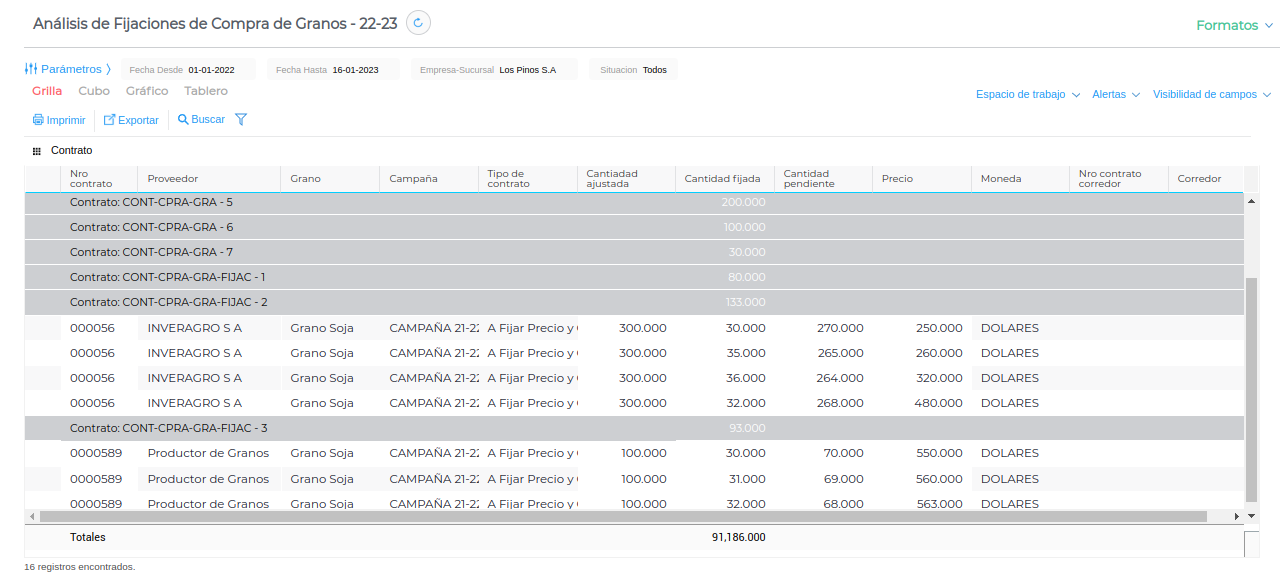Click the horizontal scrollbar thumb

623,516
